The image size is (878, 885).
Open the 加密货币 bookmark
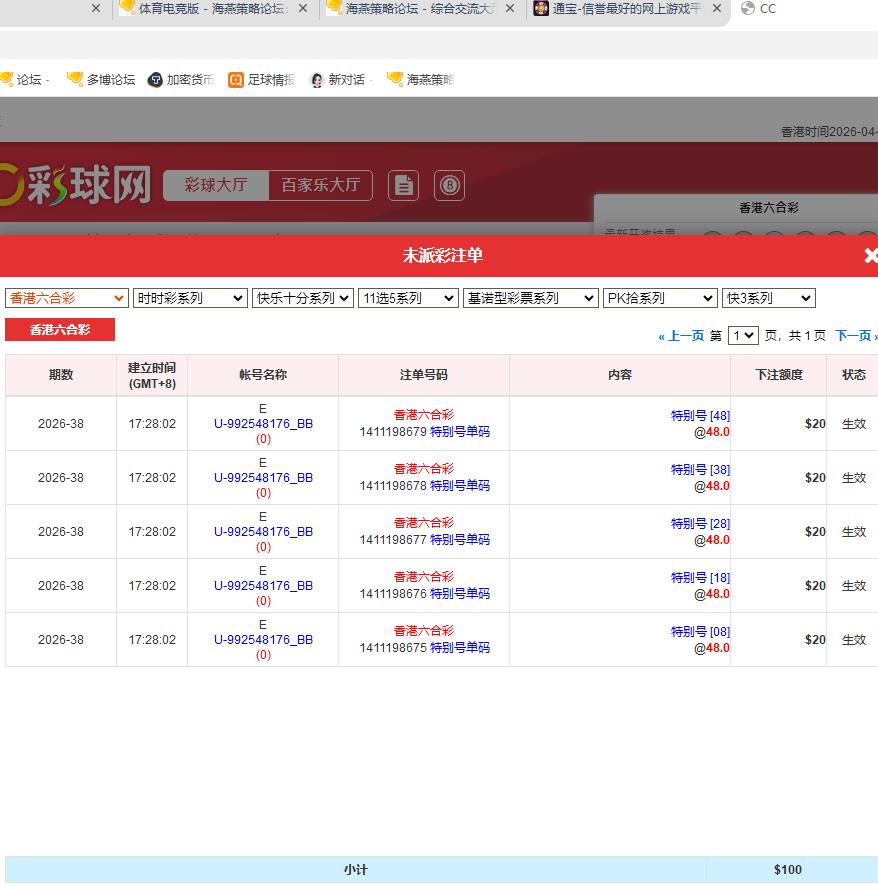[181, 80]
